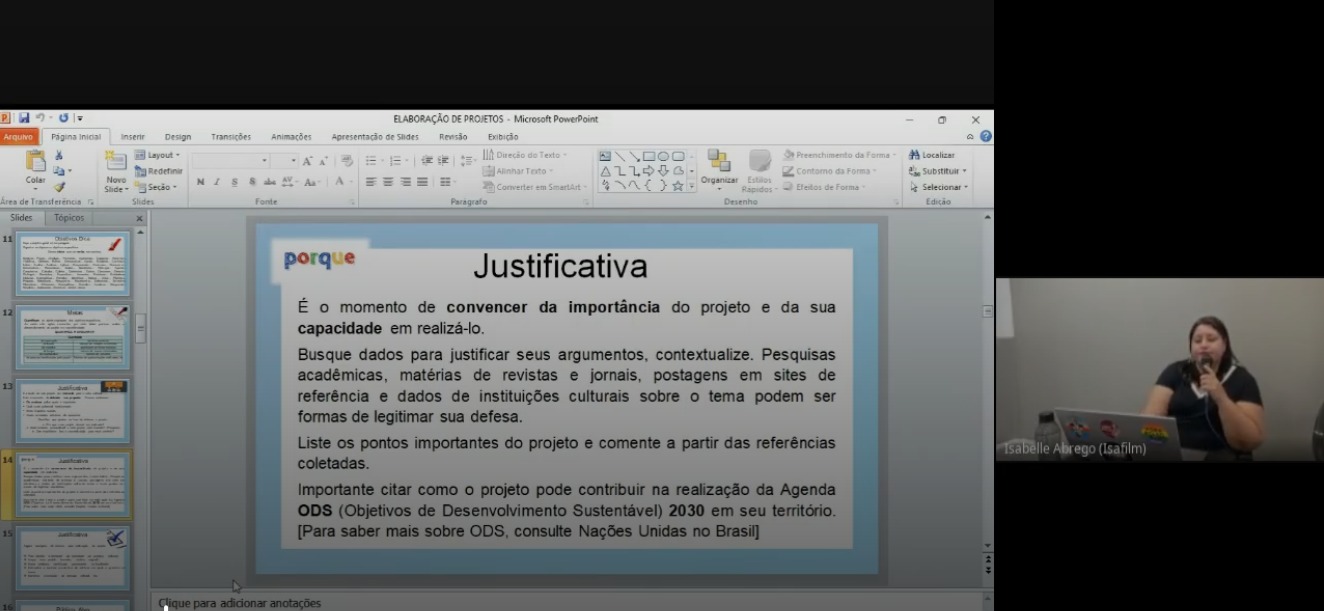Toggle italic formatting button

(x=217, y=182)
